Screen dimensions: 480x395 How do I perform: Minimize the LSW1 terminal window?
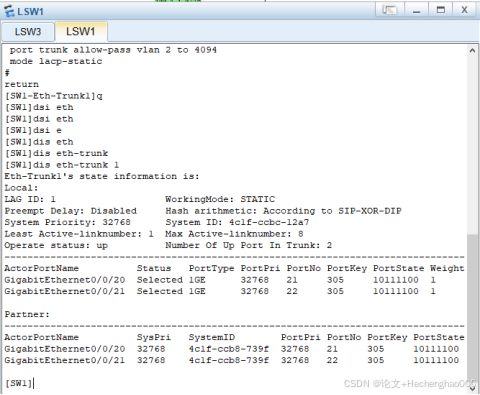coord(416,10)
